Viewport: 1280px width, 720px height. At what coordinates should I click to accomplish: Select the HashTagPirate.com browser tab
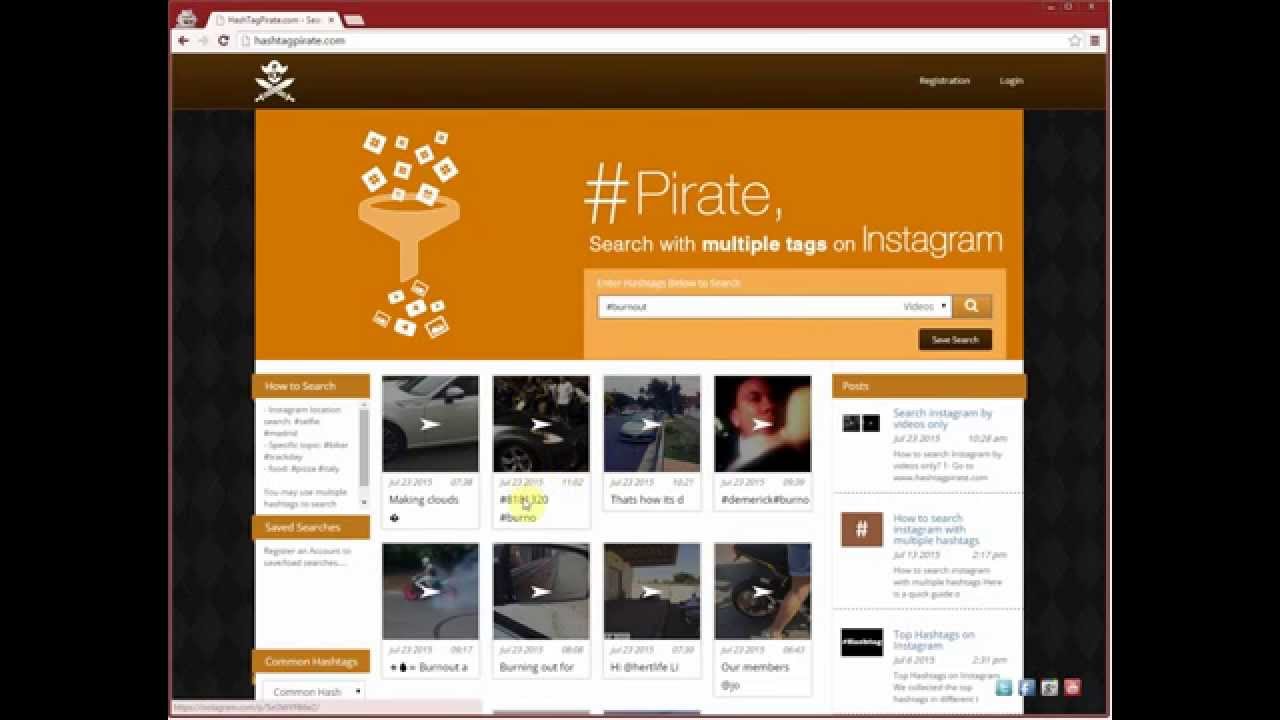(270, 19)
